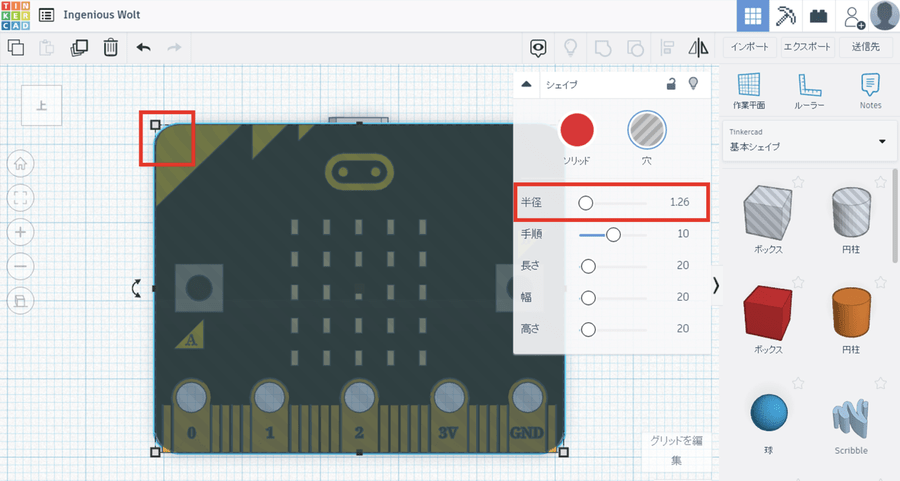The image size is (900, 481).
Task: Click the shapes panel scrollbar
Action: tap(895, 215)
